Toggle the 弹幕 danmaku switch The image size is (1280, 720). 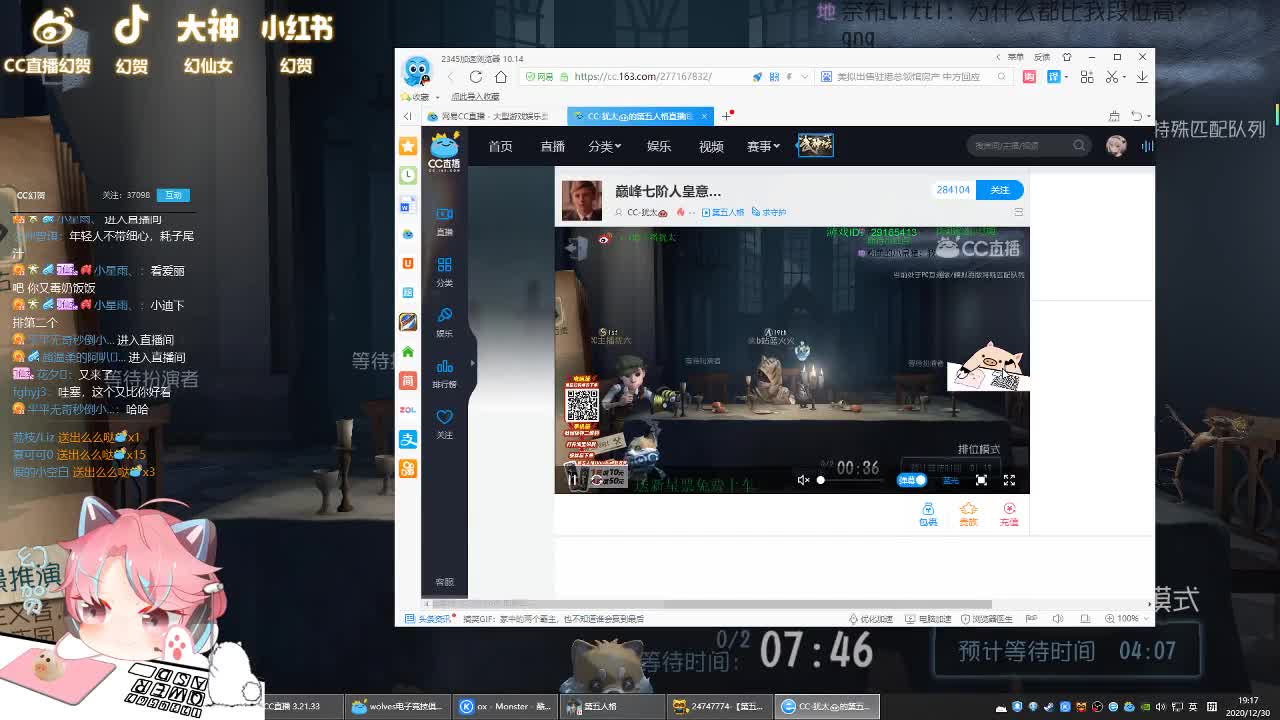coord(912,481)
